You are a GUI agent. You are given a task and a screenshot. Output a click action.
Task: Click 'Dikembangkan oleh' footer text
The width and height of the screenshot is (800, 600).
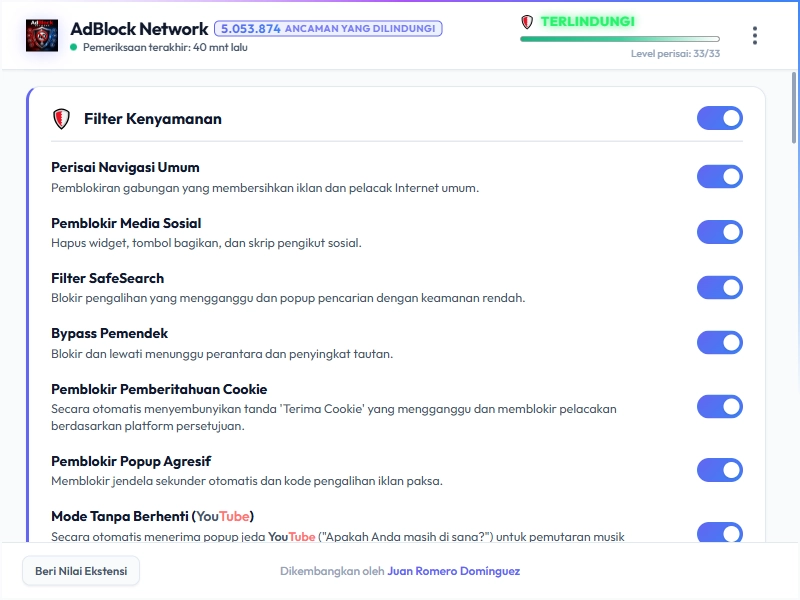click(332, 571)
